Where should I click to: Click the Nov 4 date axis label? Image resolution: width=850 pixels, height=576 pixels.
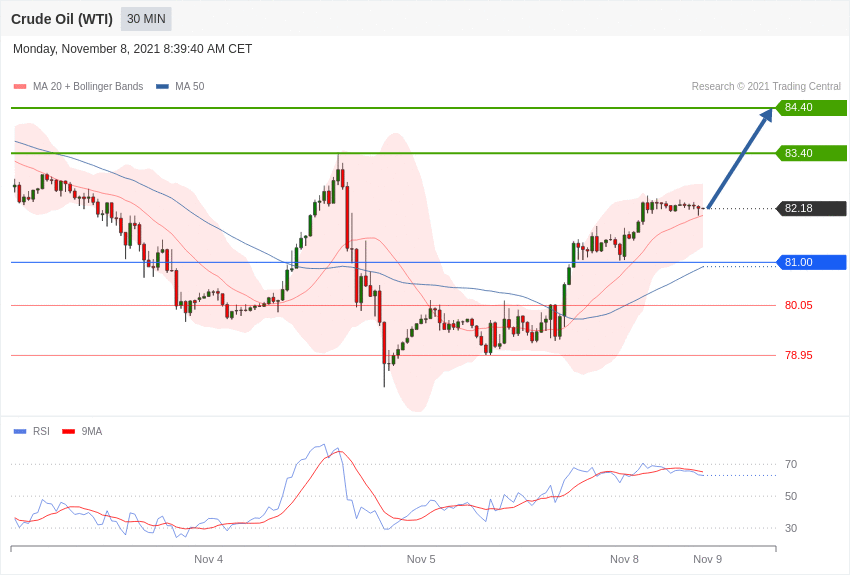pyautogui.click(x=209, y=559)
